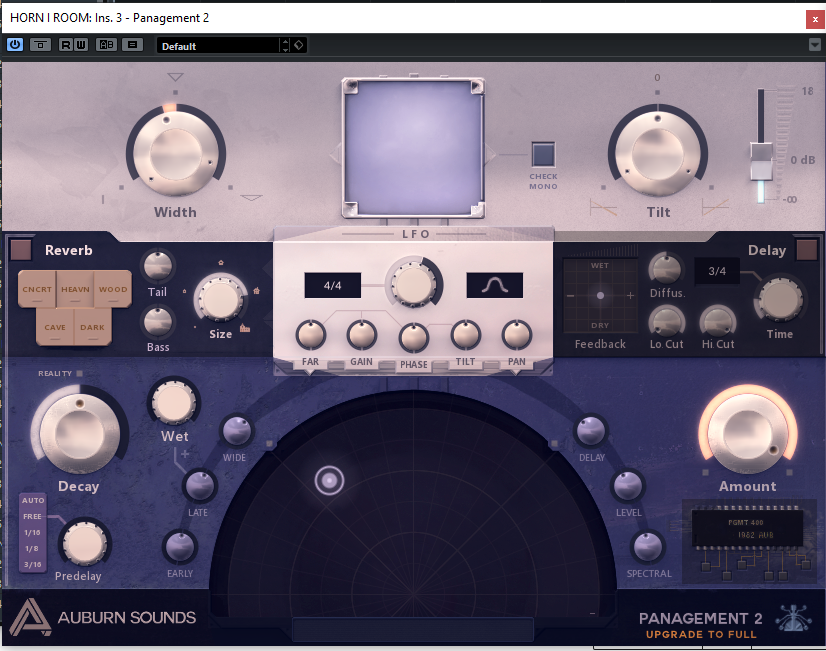Viewport: 826px width, 651px height.
Task: Open the preset management diamond icon
Action: click(299, 45)
